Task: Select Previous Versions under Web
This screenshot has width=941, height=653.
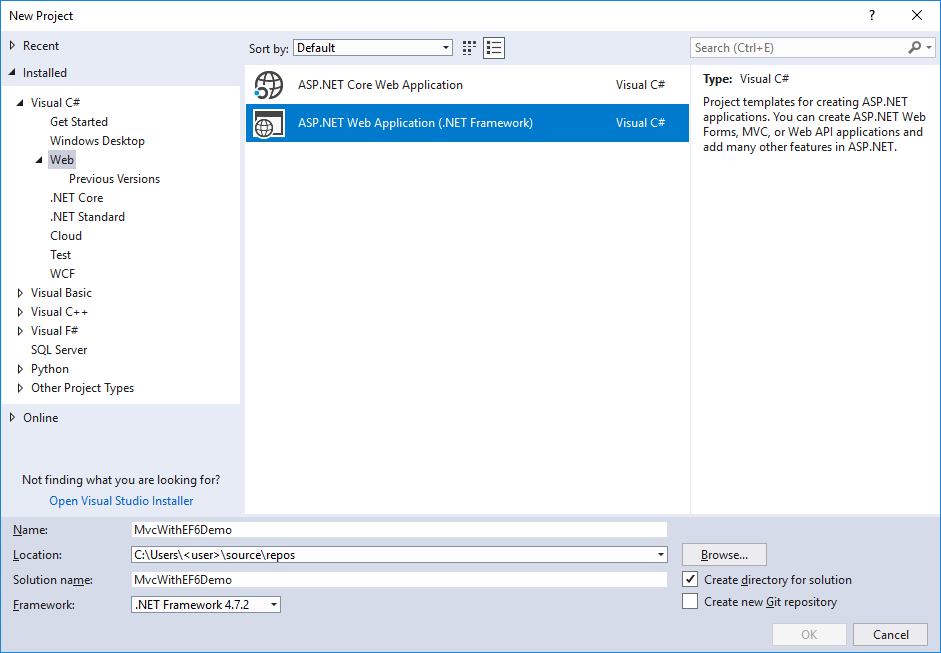Action: click(x=114, y=179)
